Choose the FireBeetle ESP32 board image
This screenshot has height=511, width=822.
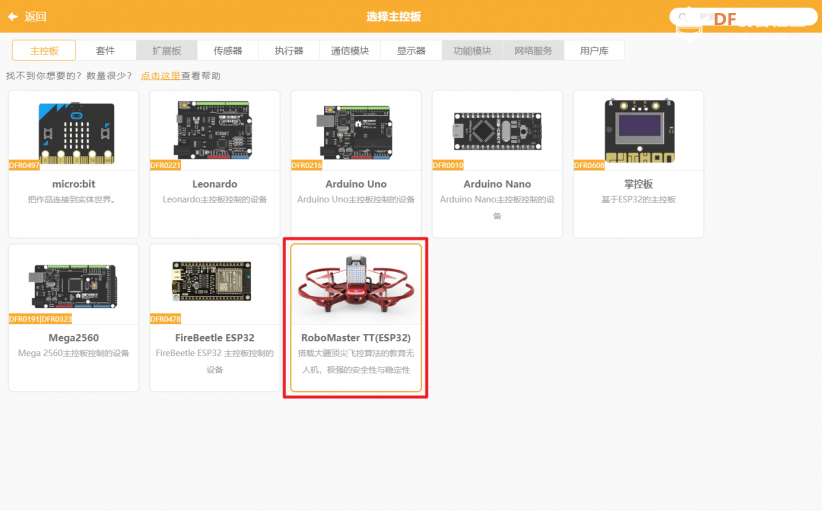[x=213, y=281]
